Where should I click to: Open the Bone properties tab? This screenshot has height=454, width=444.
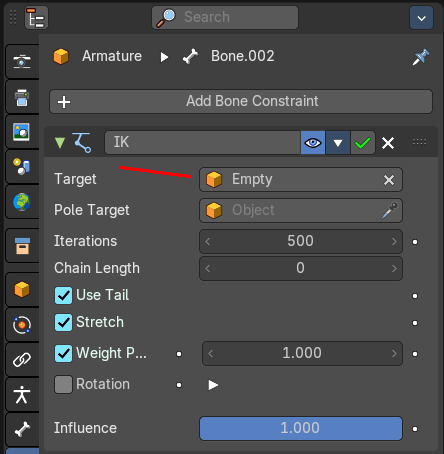(x=22, y=429)
